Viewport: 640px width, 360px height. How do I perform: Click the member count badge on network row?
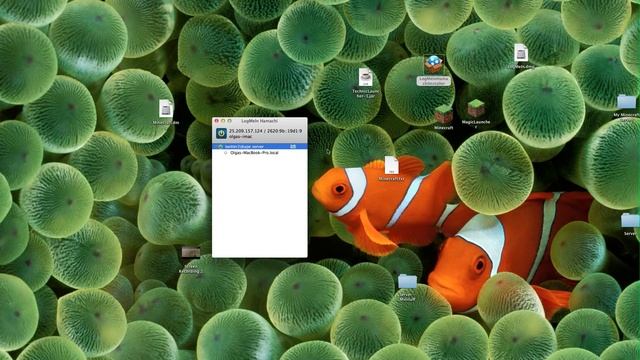(293, 146)
